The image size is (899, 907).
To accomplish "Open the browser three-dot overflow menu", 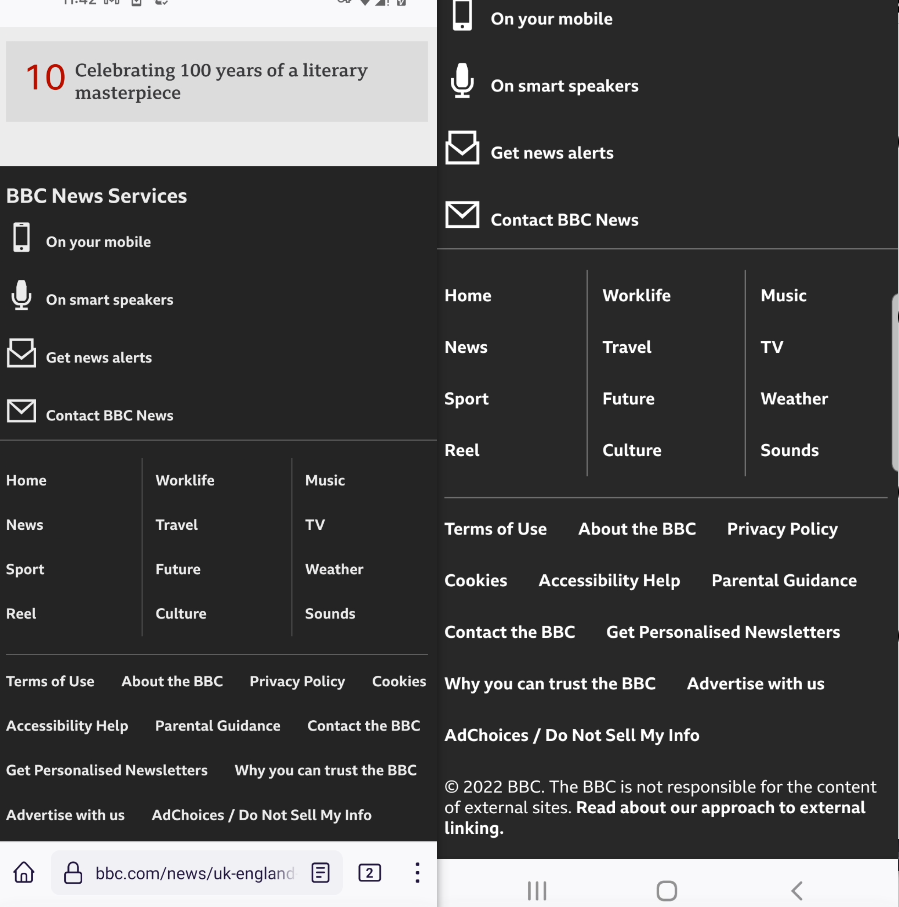I will coord(417,872).
